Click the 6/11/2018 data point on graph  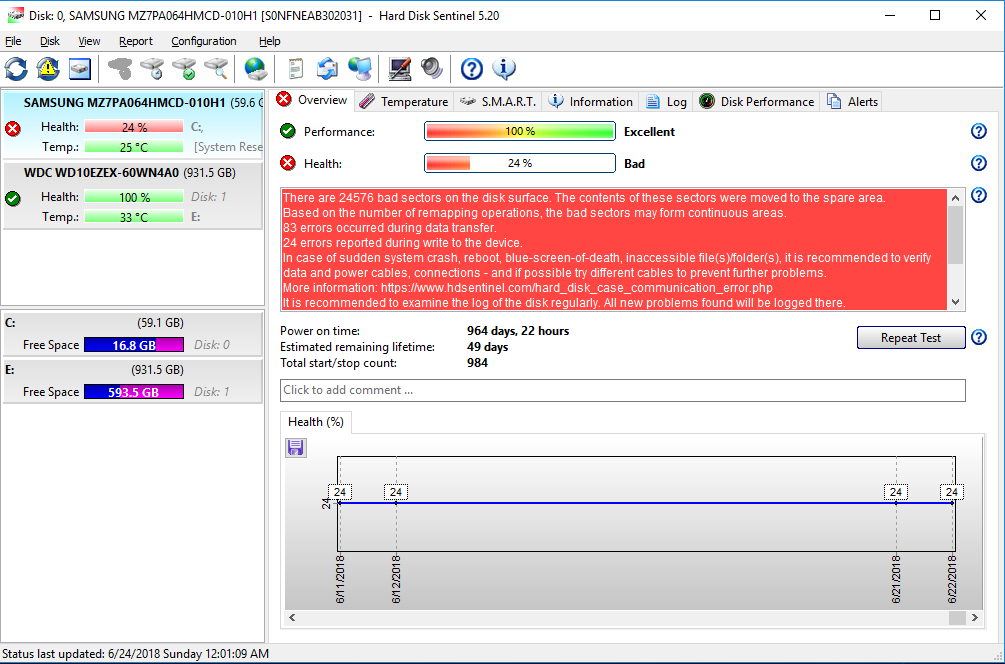coord(340,503)
